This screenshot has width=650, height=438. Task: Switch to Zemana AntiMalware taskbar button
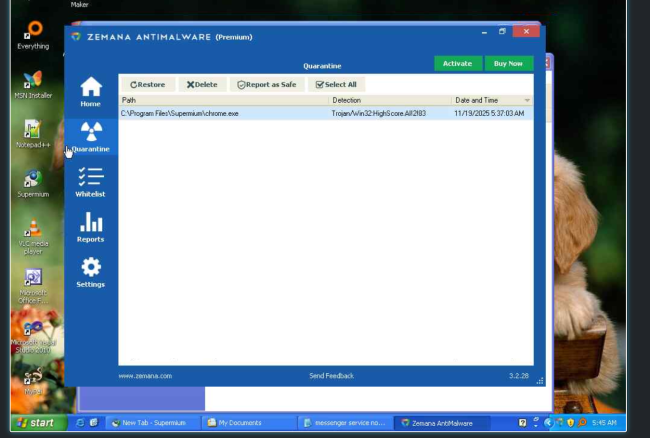click(x=441, y=423)
